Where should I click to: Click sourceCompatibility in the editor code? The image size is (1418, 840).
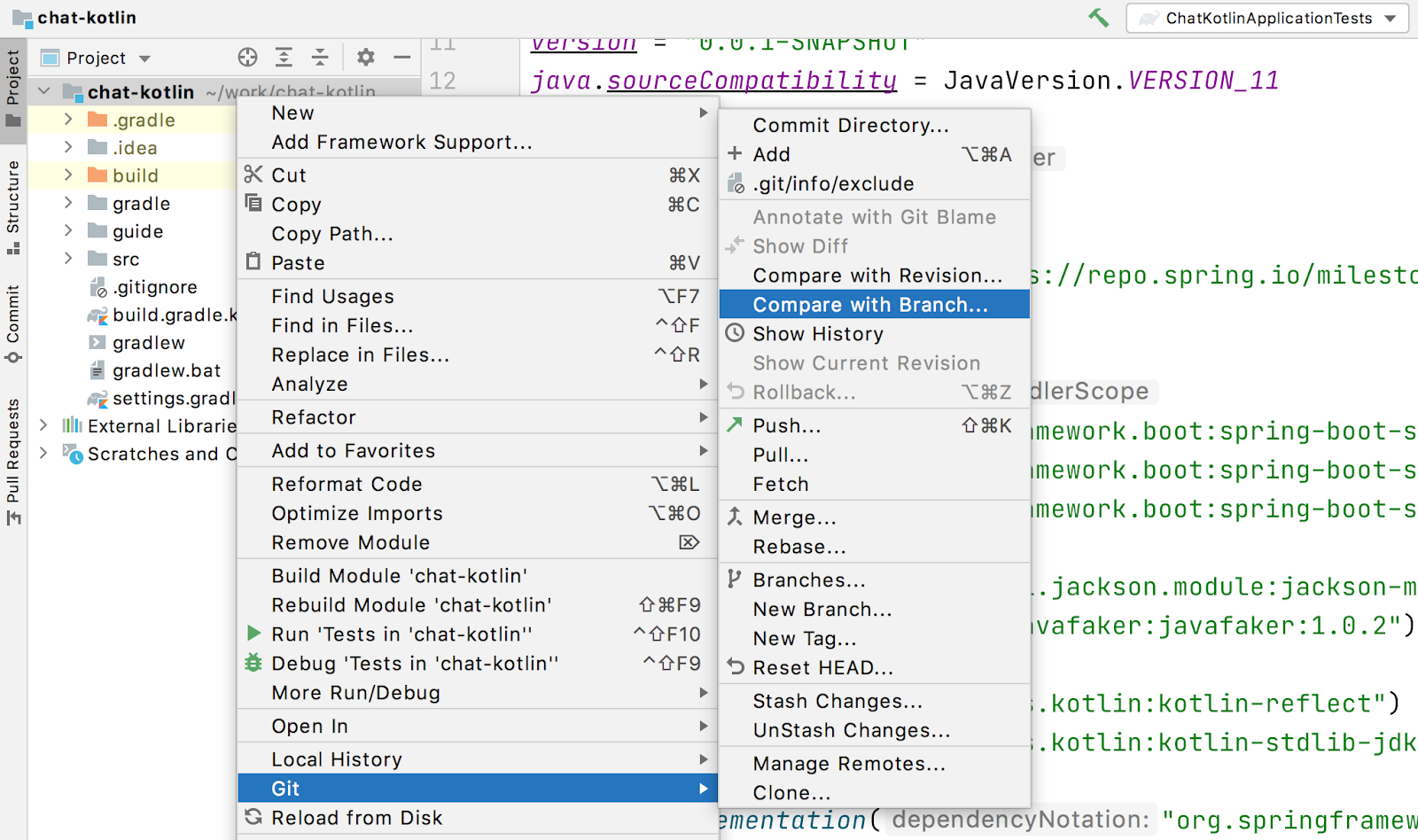click(x=752, y=81)
